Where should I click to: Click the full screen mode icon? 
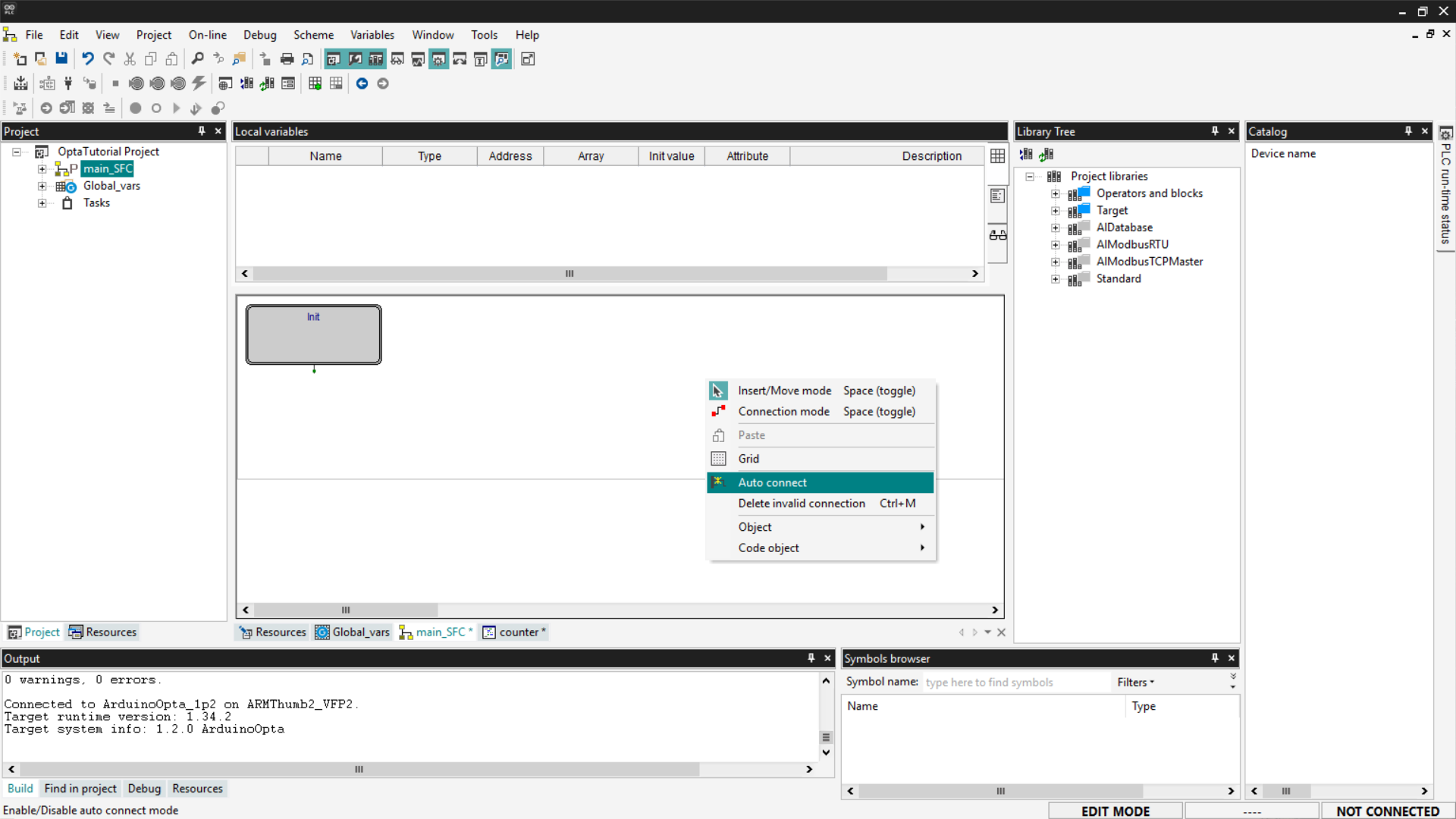tap(528, 59)
